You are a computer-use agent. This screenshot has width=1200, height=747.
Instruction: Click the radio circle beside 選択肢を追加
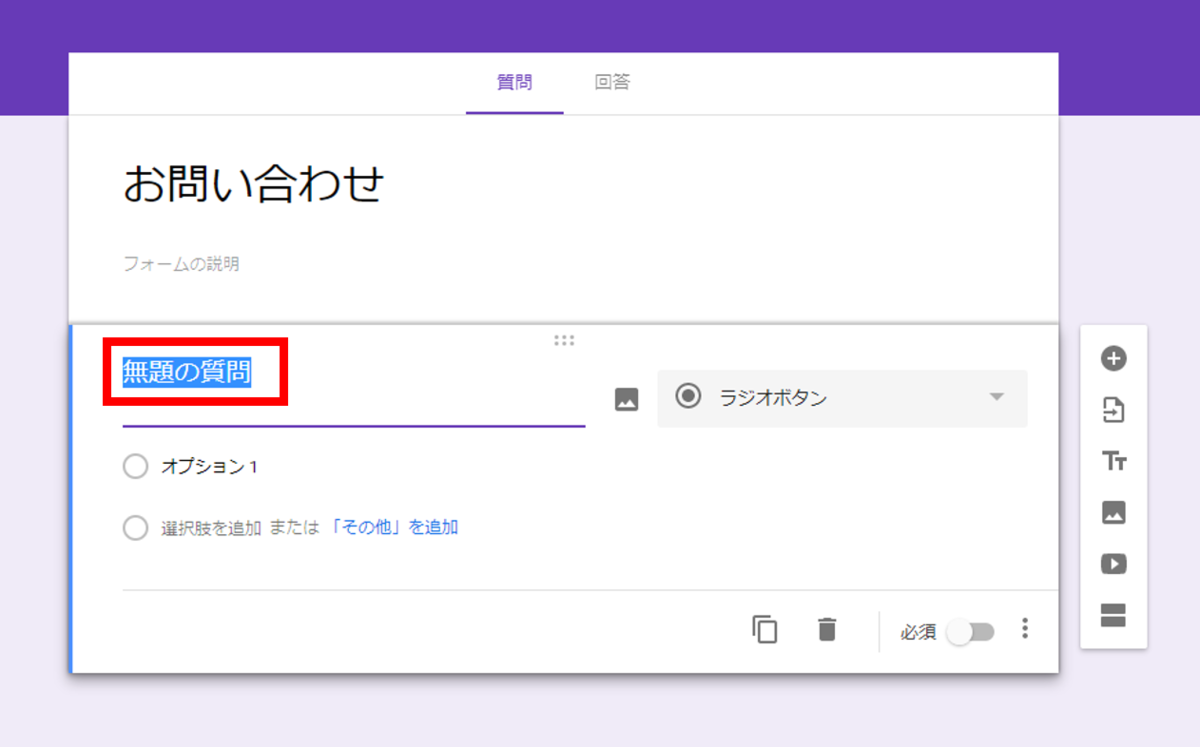135,528
